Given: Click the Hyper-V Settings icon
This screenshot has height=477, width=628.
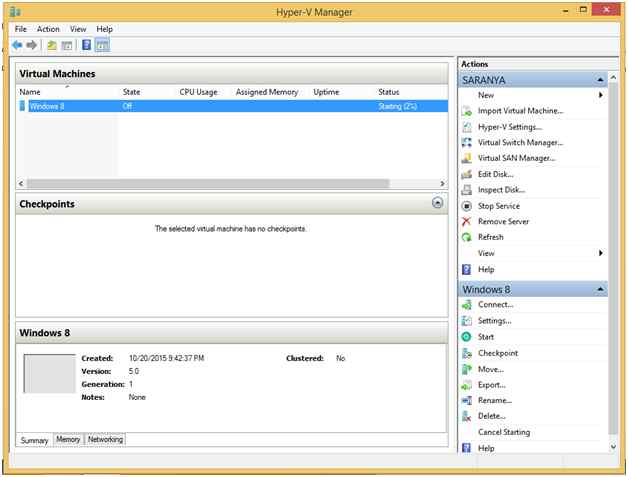Looking at the screenshot, I should 467,127.
